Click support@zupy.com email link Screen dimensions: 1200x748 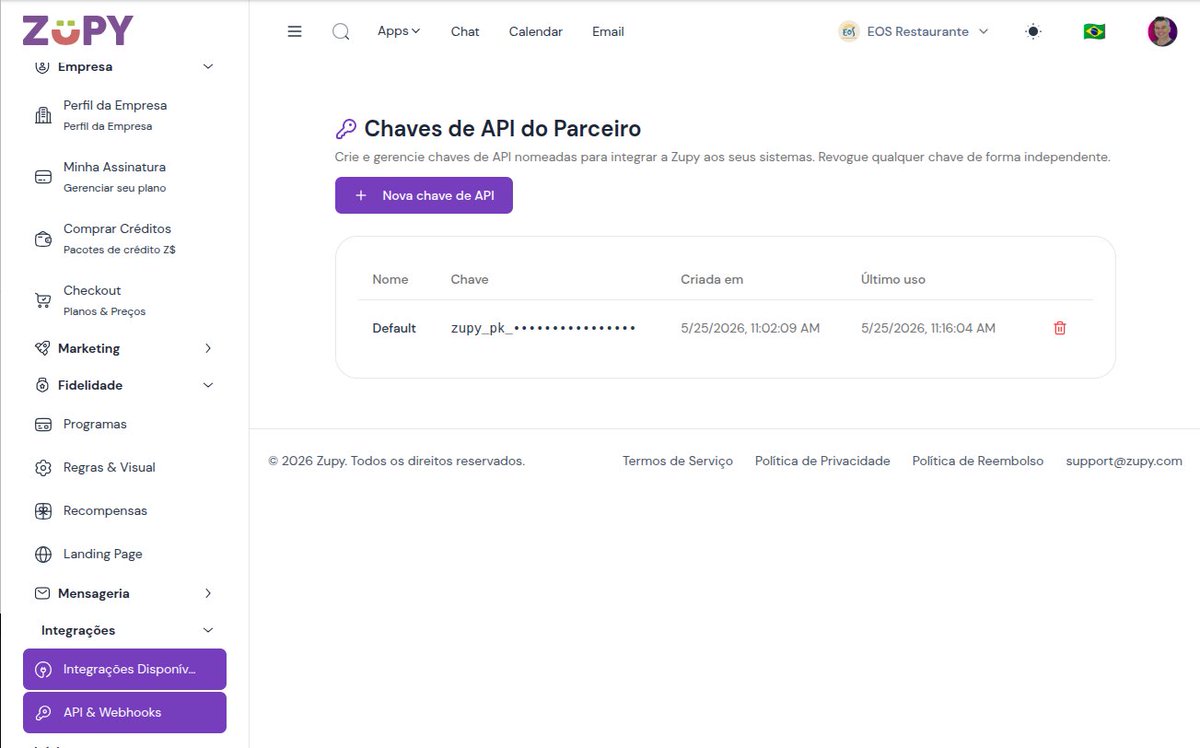(x=1124, y=461)
